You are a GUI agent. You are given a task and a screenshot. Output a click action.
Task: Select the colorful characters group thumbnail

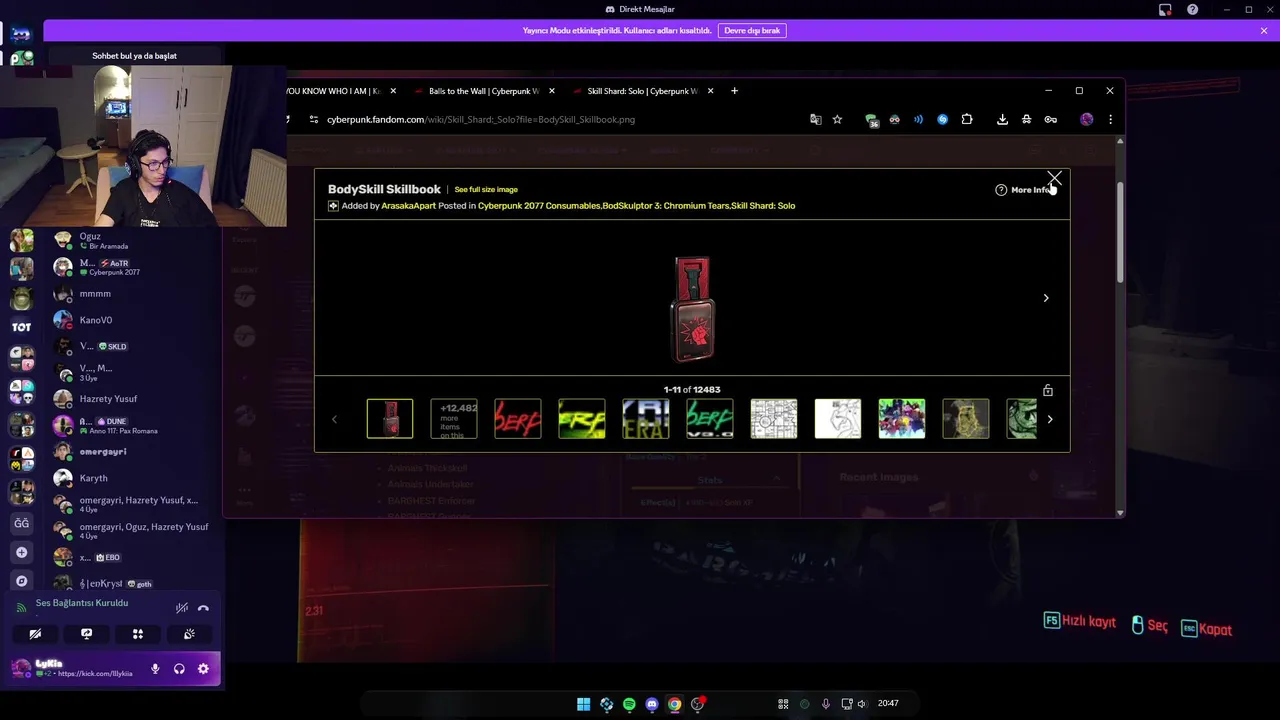tap(902, 419)
